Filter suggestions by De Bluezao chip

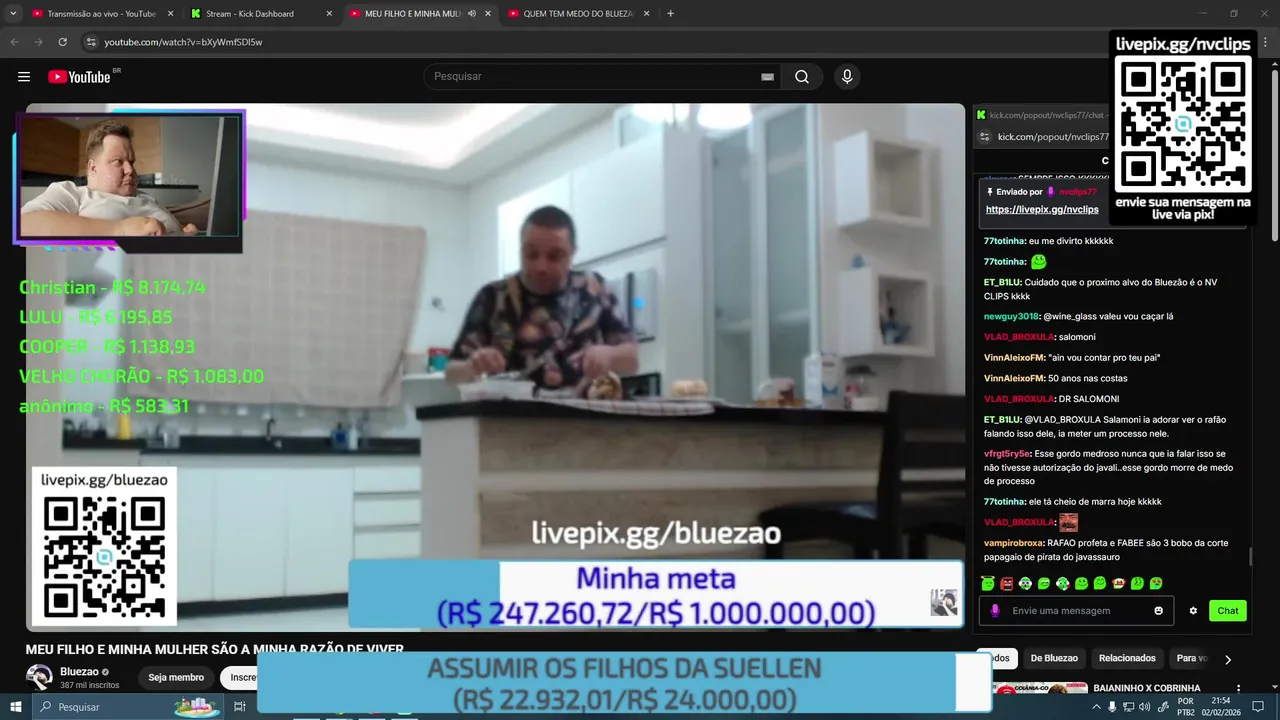pos(1054,659)
